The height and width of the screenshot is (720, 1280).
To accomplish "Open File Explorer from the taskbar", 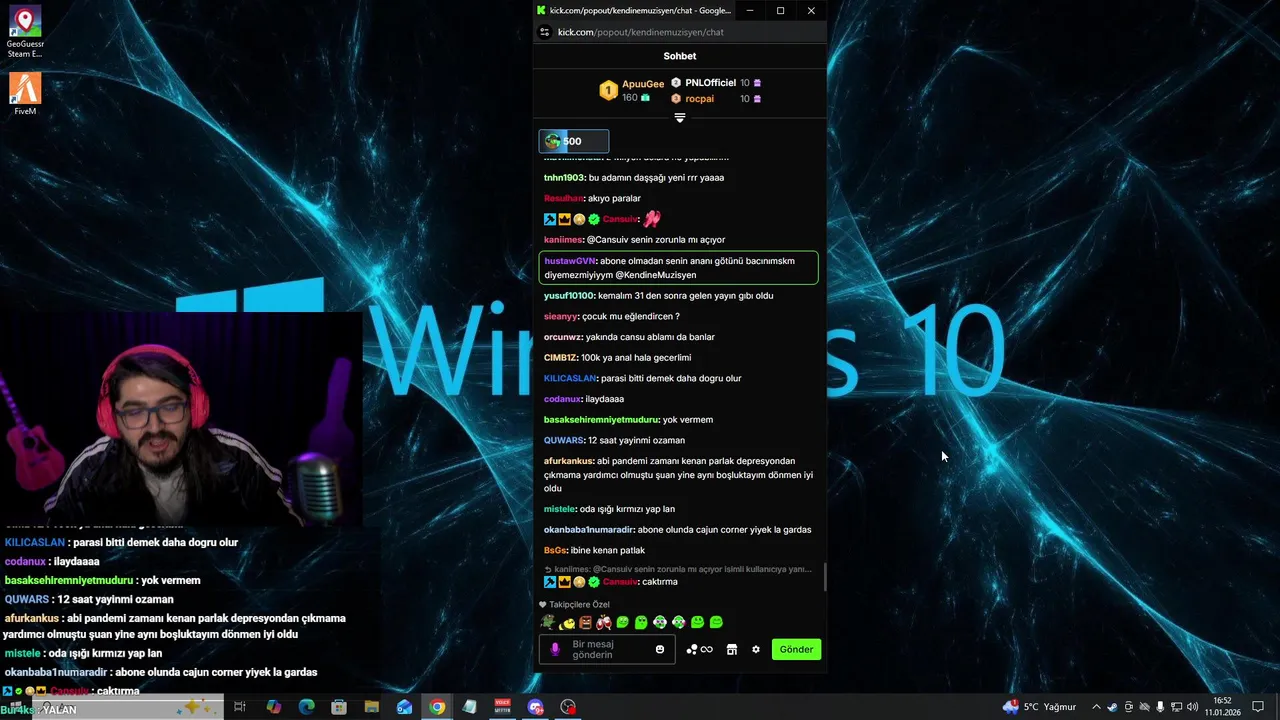I will [x=371, y=707].
